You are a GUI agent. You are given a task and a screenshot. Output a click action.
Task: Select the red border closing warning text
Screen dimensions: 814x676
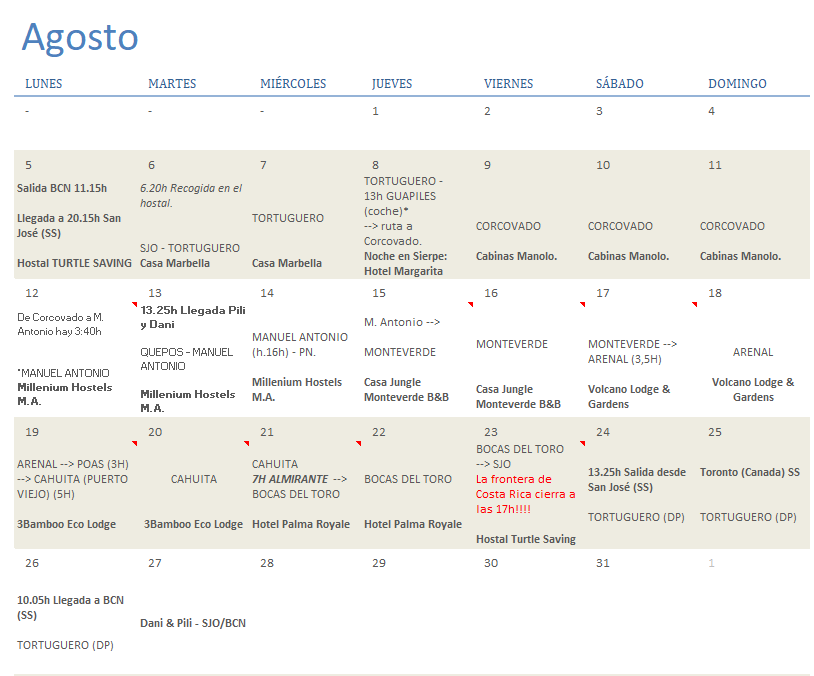tap(526, 494)
